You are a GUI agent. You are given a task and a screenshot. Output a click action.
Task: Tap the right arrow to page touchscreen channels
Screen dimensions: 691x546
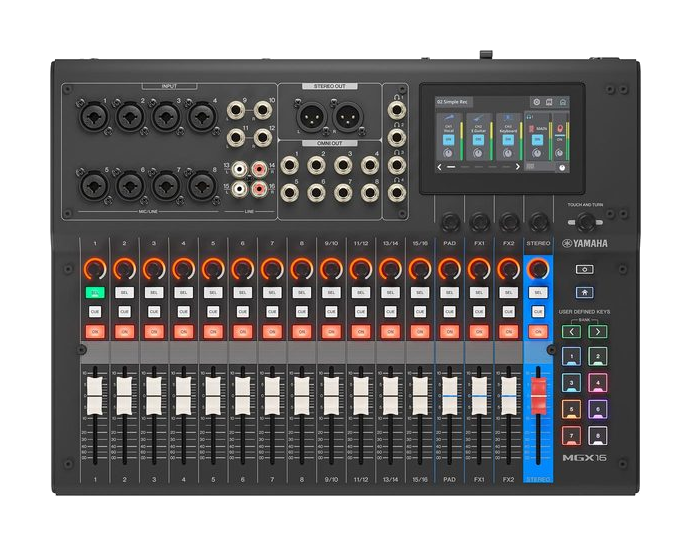(518, 167)
